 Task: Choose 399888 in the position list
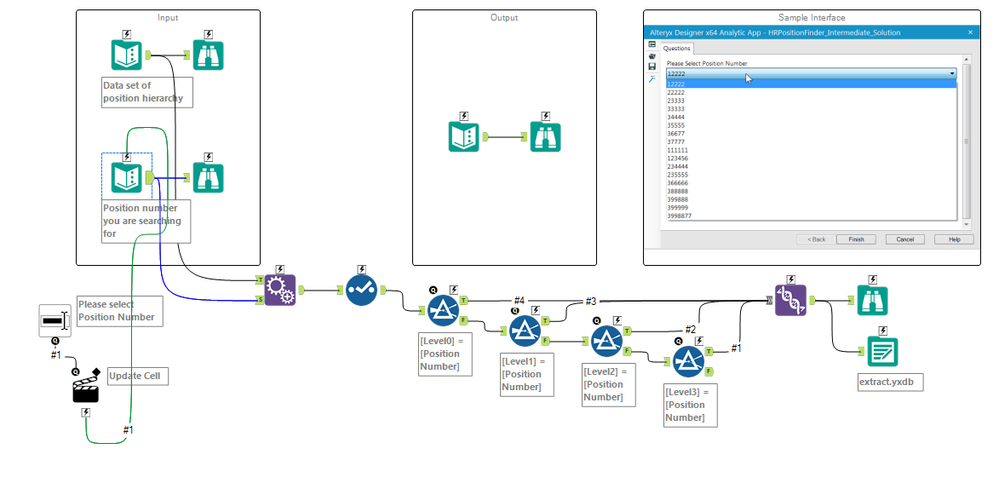pos(811,199)
